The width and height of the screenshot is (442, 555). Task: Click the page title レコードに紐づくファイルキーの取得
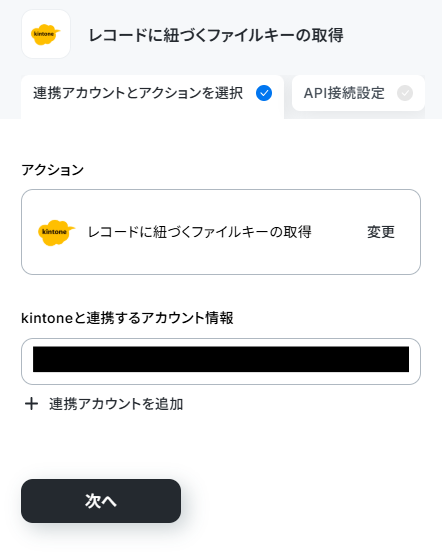click(x=216, y=35)
